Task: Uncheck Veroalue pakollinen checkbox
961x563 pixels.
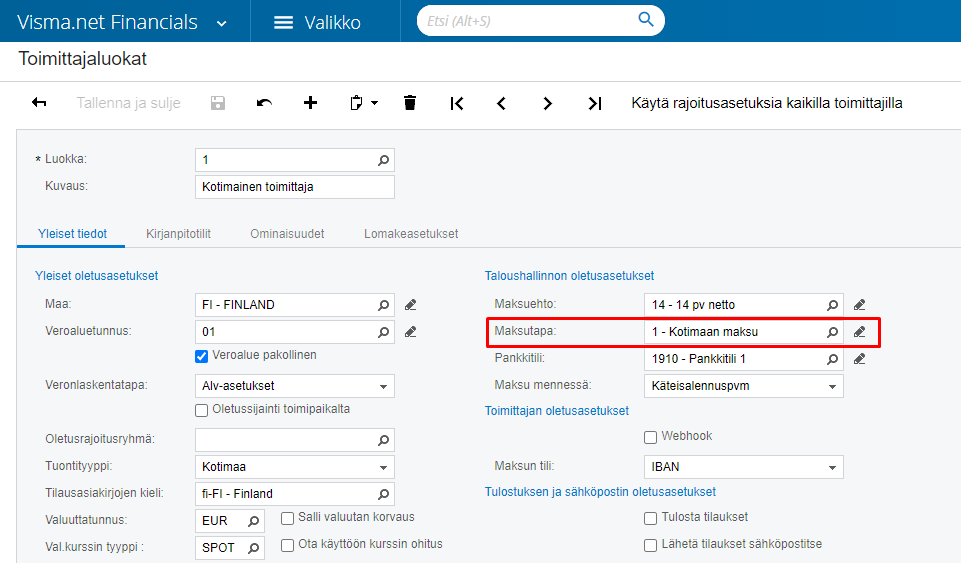Action: (201, 356)
